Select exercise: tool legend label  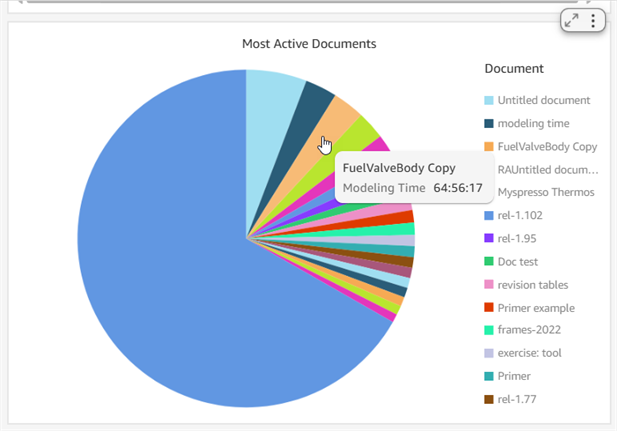[529, 353]
